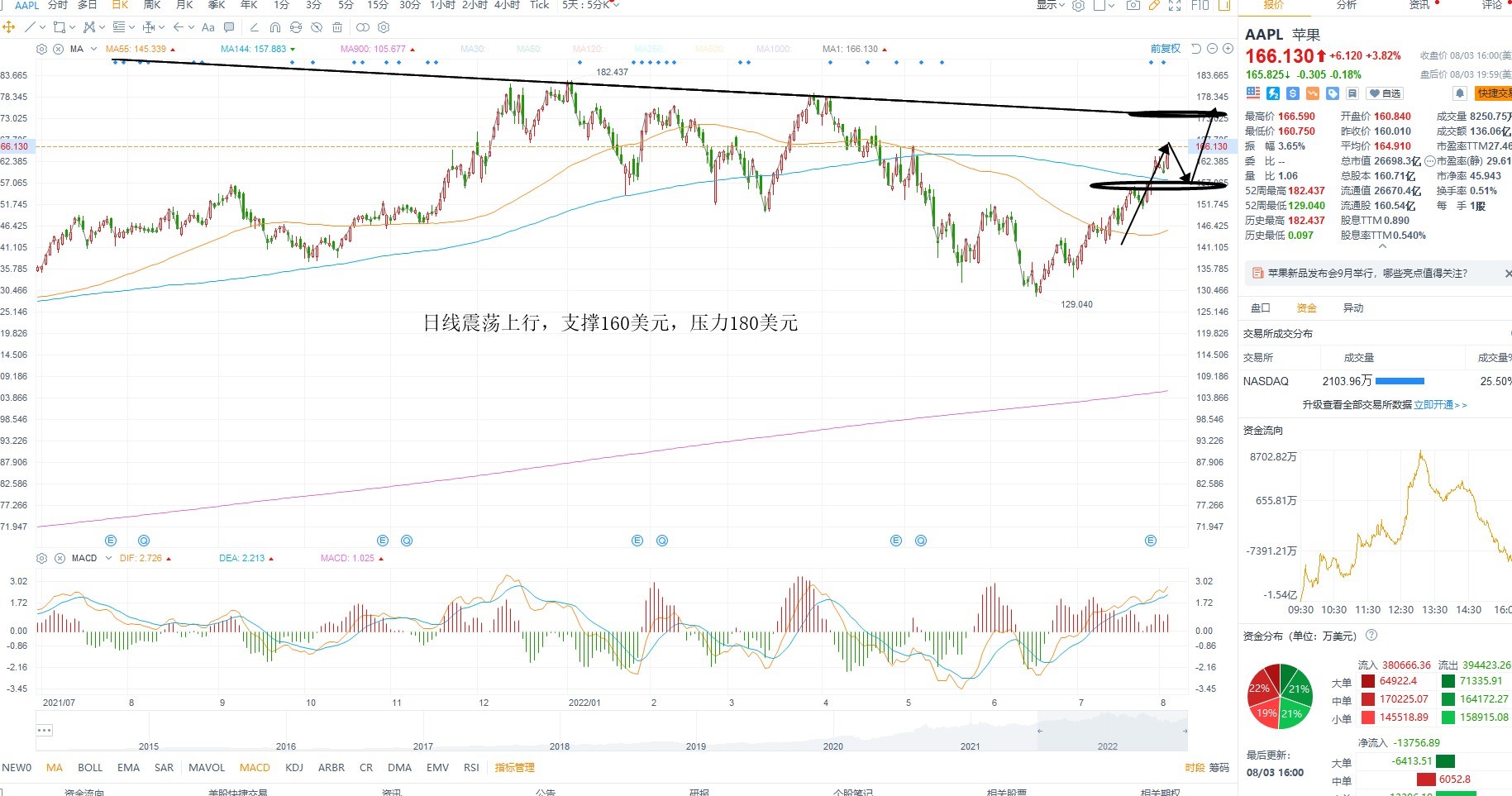Expand line tool options arrow

(x=42, y=27)
